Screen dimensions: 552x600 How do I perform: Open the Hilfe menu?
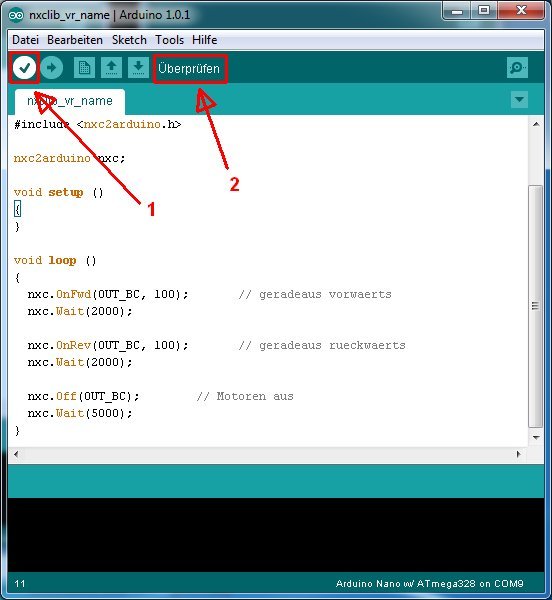coord(204,40)
